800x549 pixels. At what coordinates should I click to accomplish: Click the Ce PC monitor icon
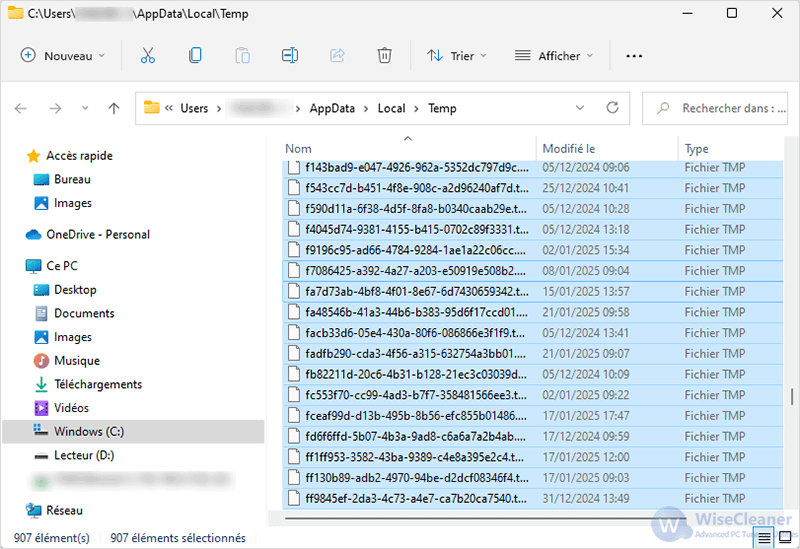pos(33,266)
